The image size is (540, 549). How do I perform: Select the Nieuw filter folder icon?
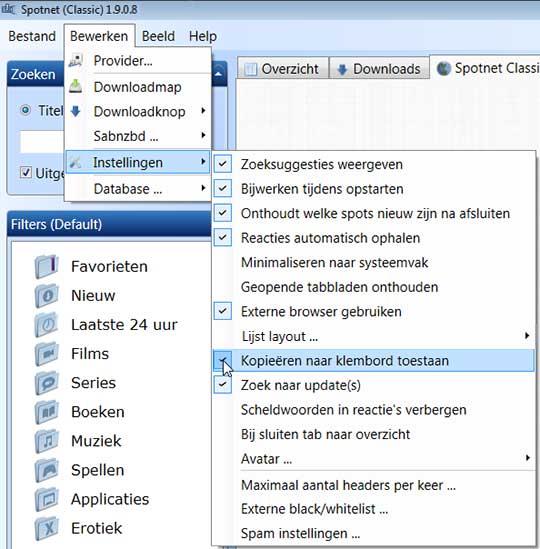(47, 296)
